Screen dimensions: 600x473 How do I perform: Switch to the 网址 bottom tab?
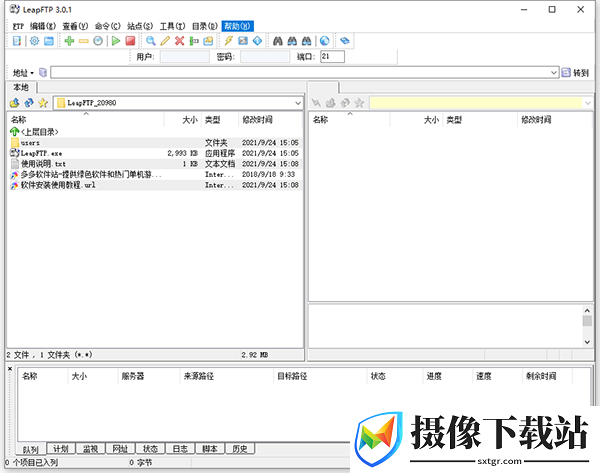pos(120,449)
